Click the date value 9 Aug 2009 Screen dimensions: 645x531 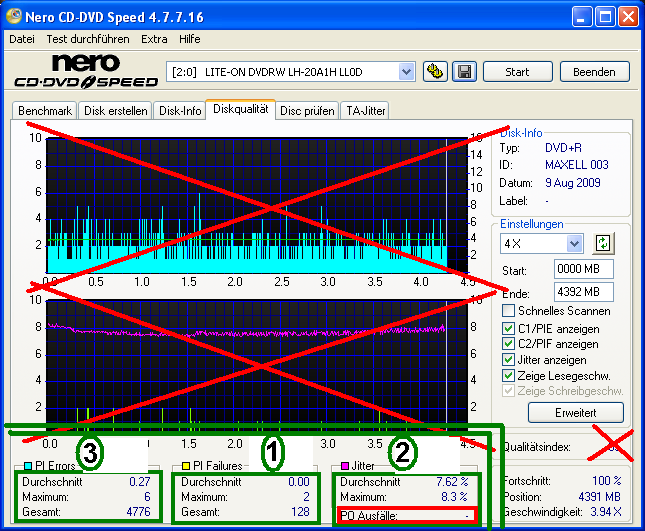[x=573, y=183]
